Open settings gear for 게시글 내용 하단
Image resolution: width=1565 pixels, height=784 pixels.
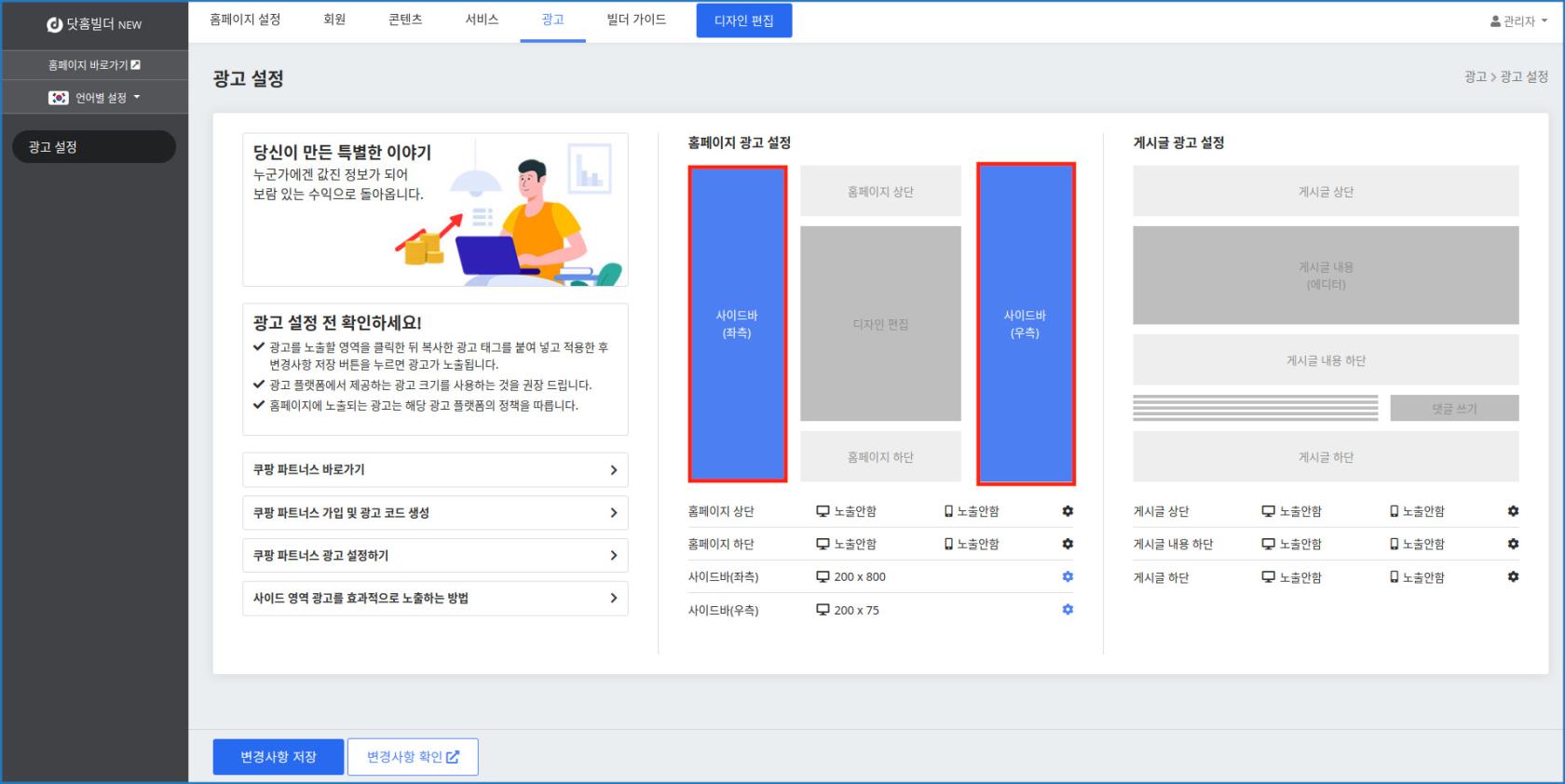coord(1513,544)
